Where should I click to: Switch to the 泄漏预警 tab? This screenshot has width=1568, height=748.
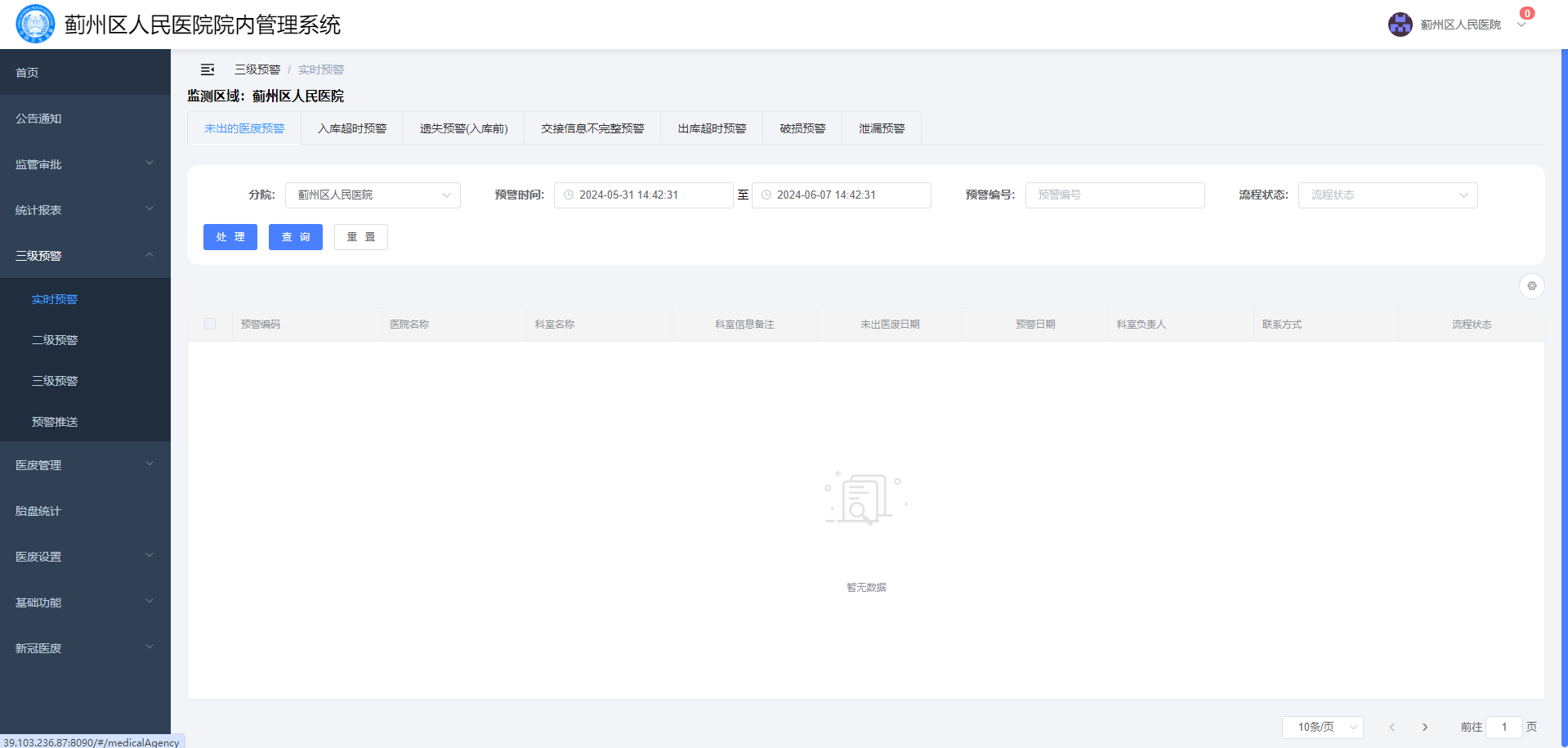(x=882, y=128)
